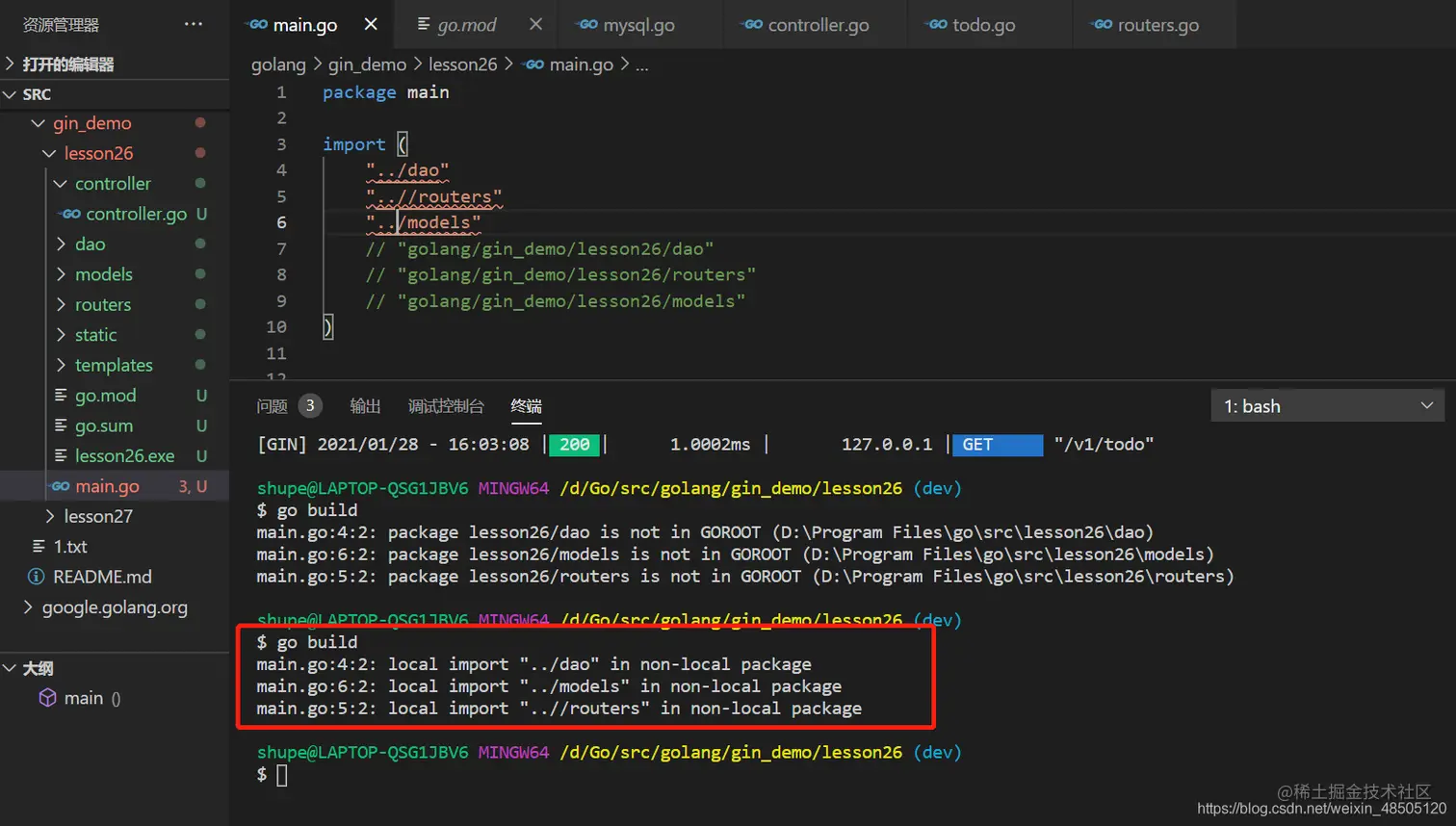The width and height of the screenshot is (1456, 826).
Task: Click golang in the breadcrumb
Action: [278, 65]
